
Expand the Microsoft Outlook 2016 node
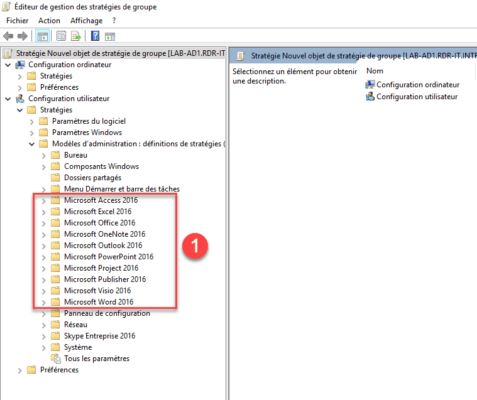coord(44,246)
